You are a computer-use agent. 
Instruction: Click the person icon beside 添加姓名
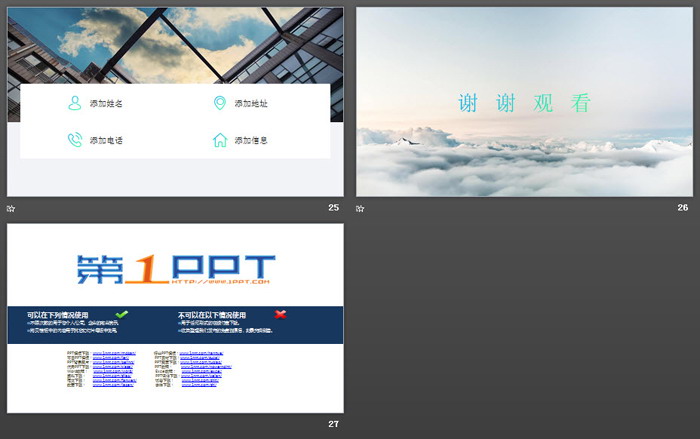click(x=75, y=103)
